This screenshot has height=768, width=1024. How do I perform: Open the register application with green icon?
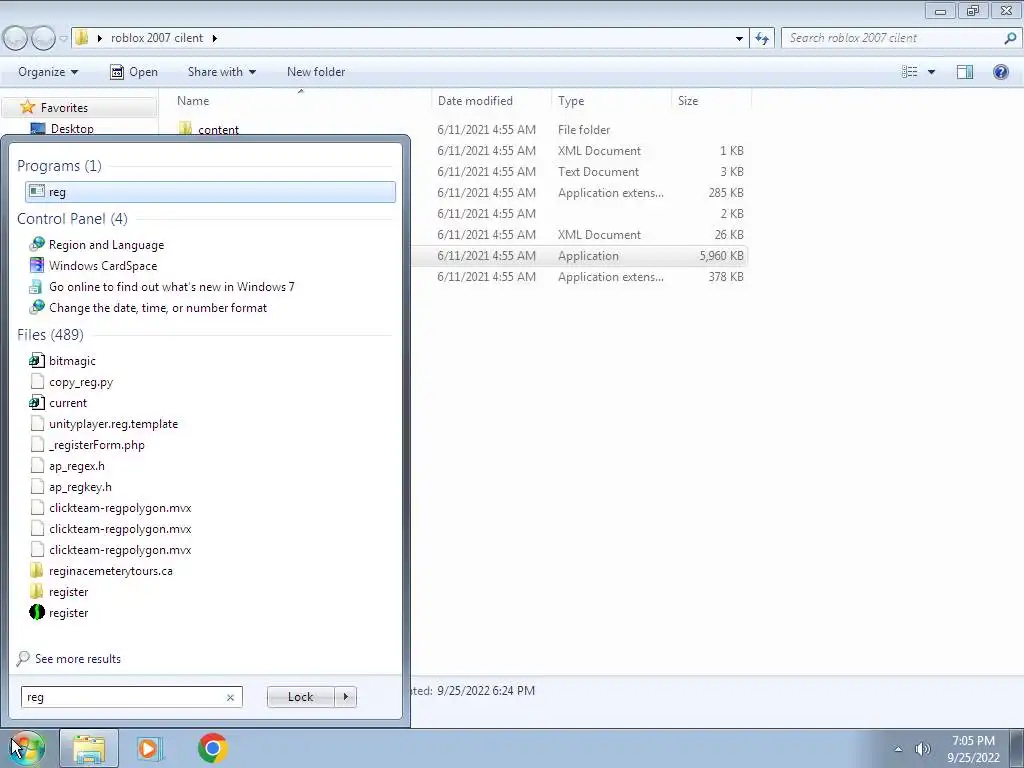click(59, 613)
